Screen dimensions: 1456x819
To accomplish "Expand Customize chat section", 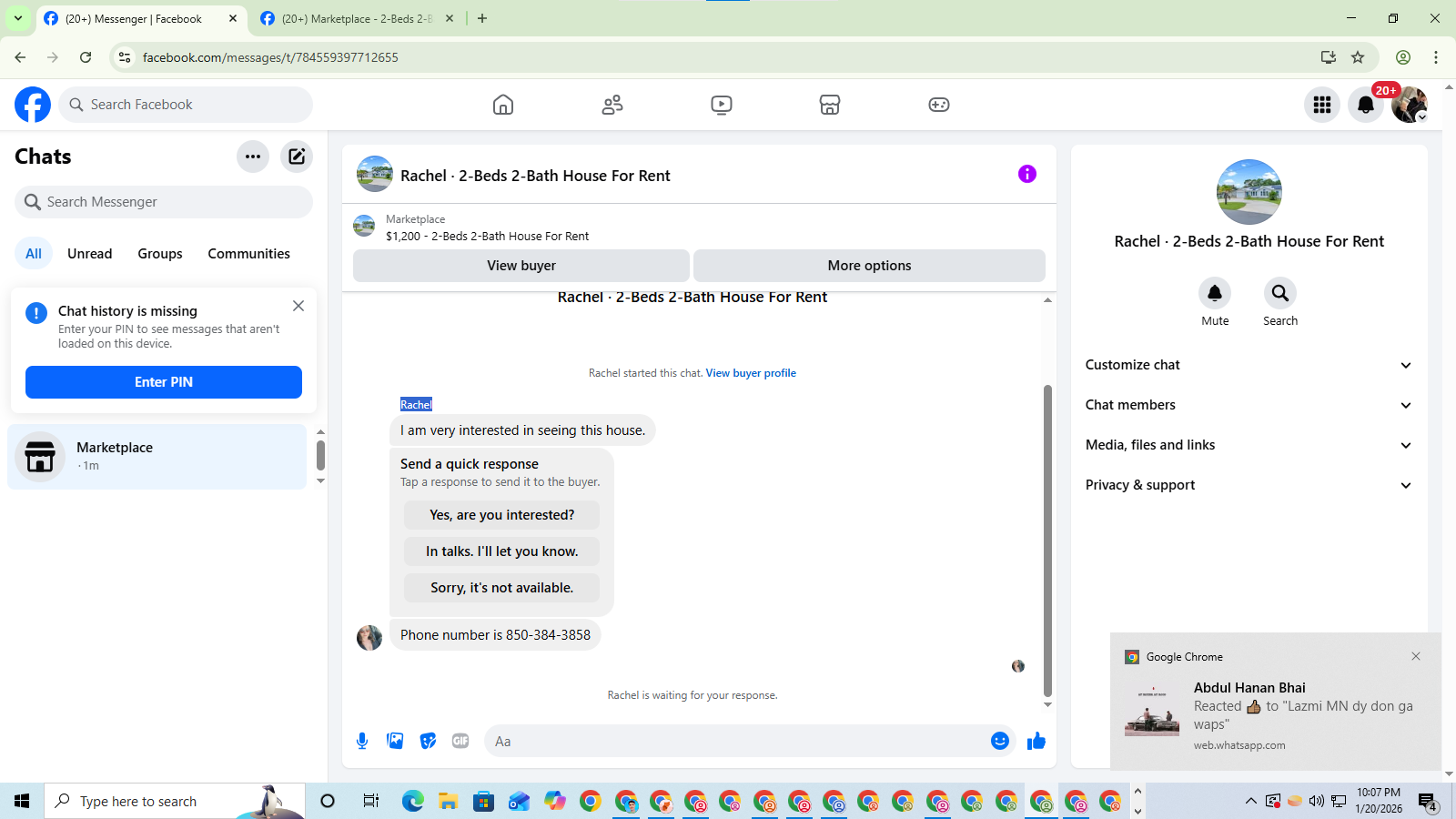I will click(x=1249, y=365).
